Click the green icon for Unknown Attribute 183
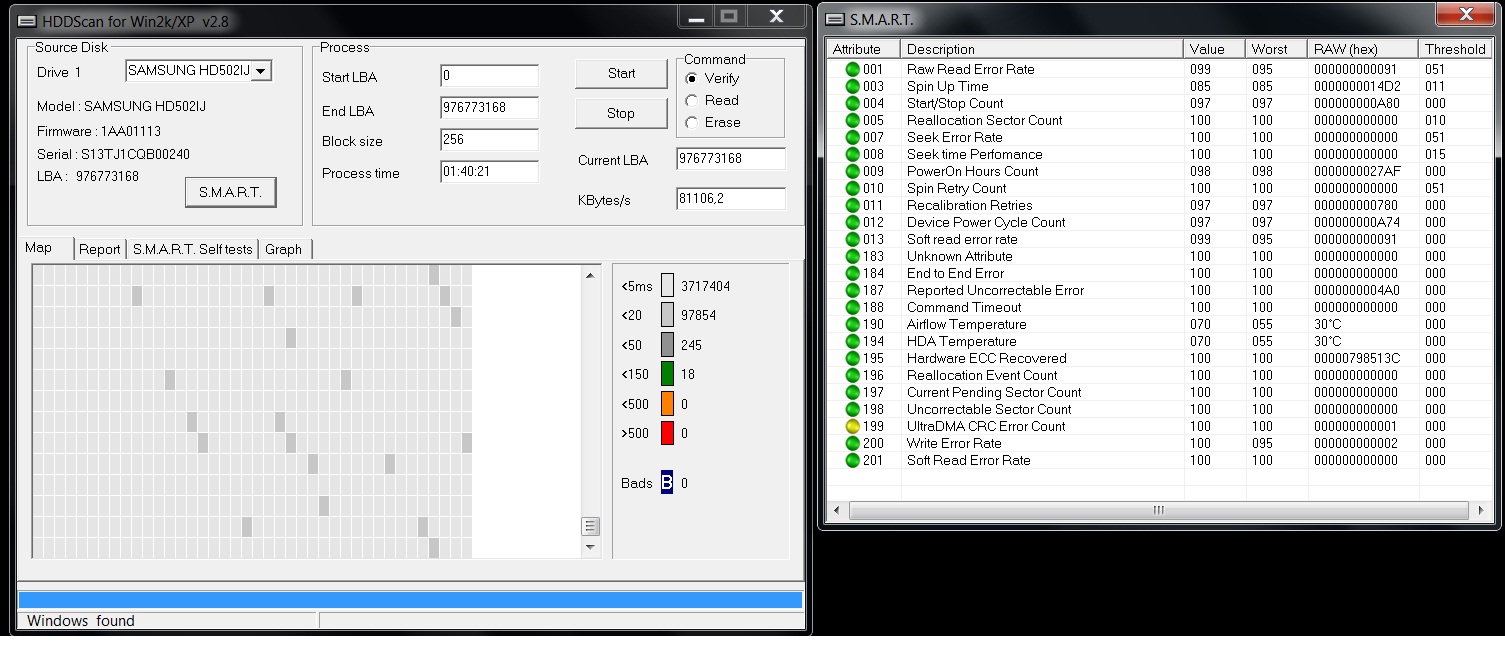Image resolution: width=1505 pixels, height=648 pixels. click(x=852, y=256)
